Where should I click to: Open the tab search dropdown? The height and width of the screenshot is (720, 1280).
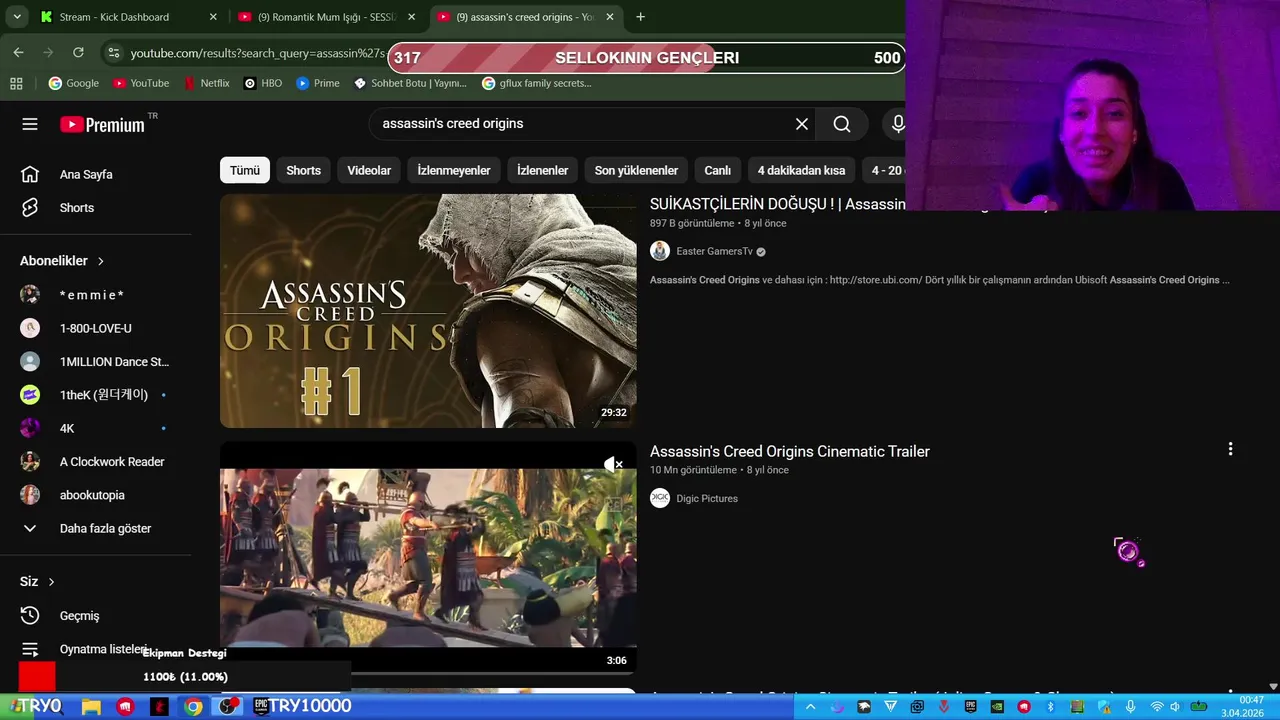tap(16, 17)
